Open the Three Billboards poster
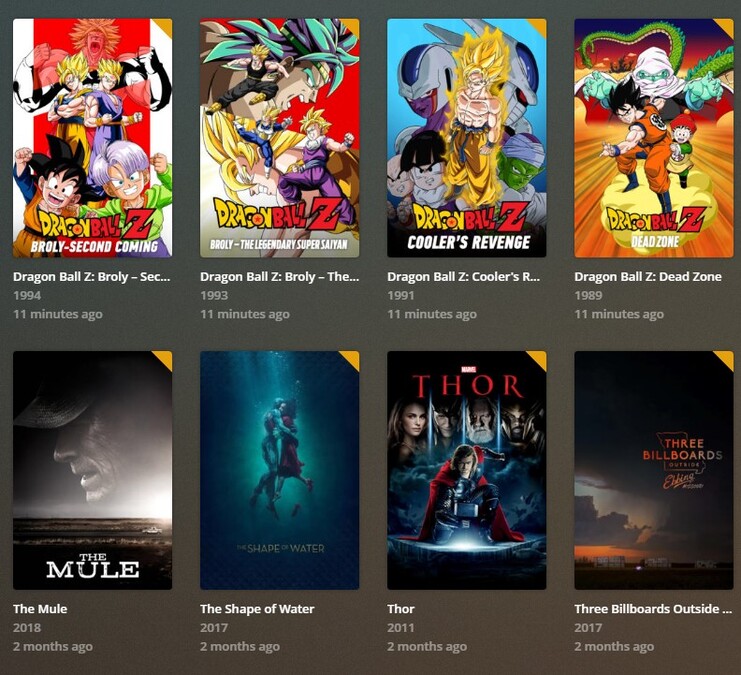This screenshot has height=675, width=741. point(654,470)
